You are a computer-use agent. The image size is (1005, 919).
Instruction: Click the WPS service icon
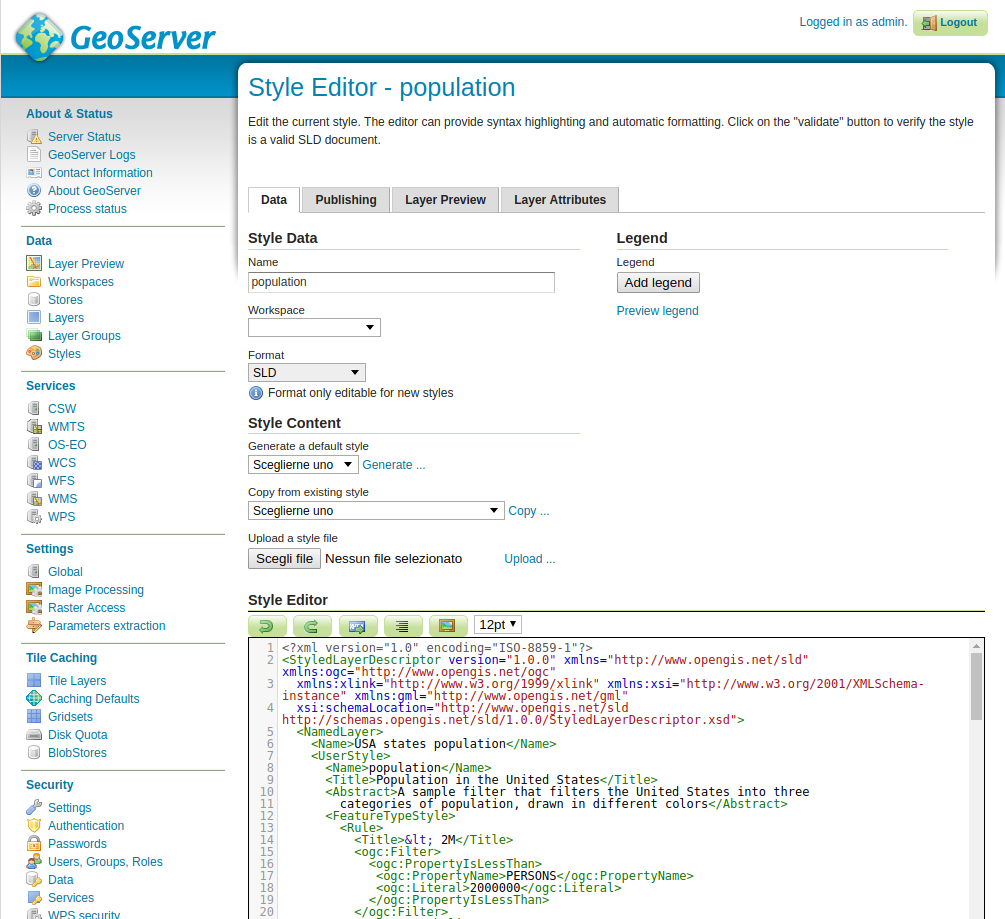(34, 516)
